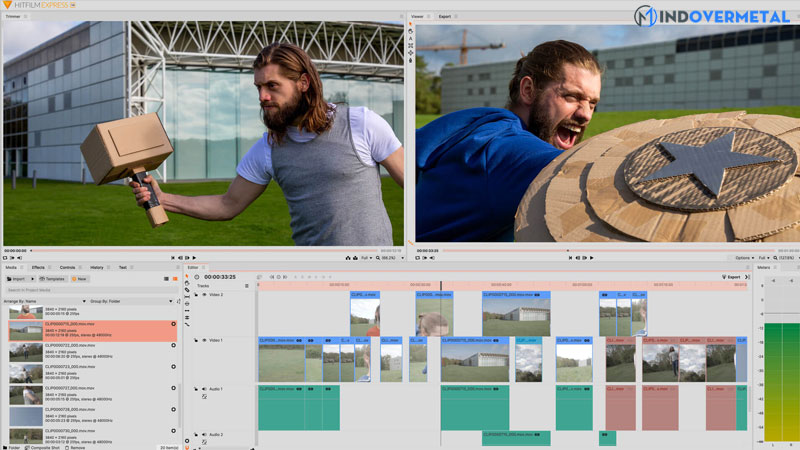
Task: Open the Export tab beside Viewer
Action: 446,17
